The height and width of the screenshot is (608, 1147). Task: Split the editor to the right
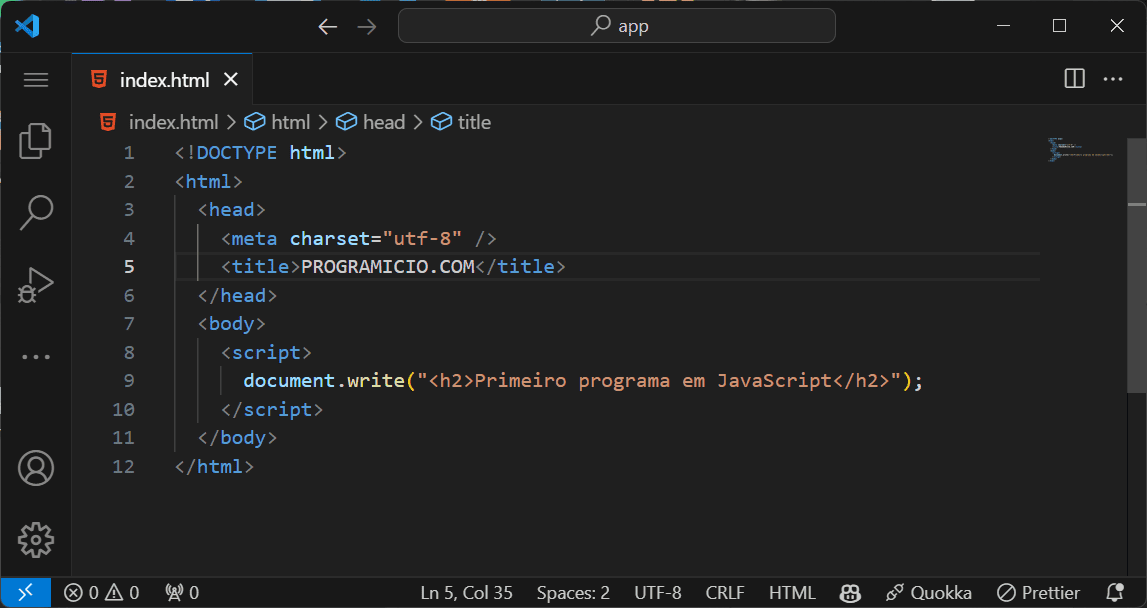pyautogui.click(x=1075, y=79)
